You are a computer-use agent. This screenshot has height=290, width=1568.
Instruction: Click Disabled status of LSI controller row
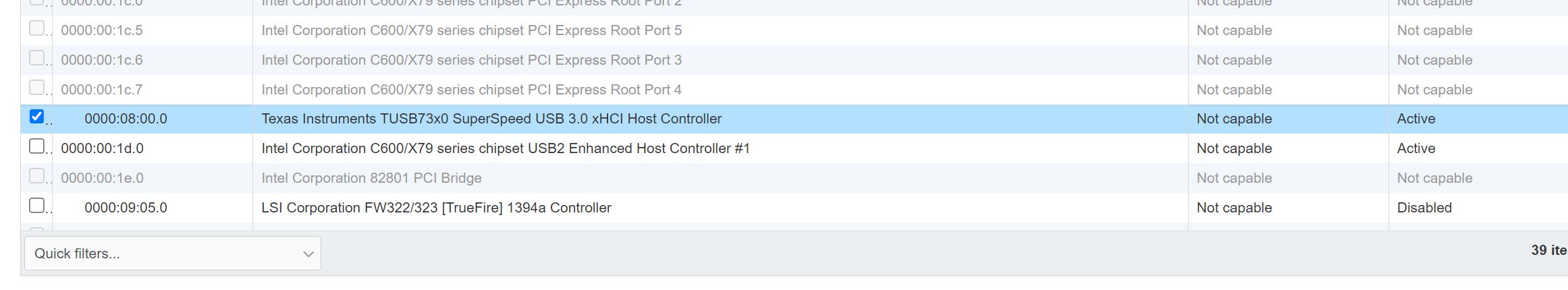click(1424, 208)
